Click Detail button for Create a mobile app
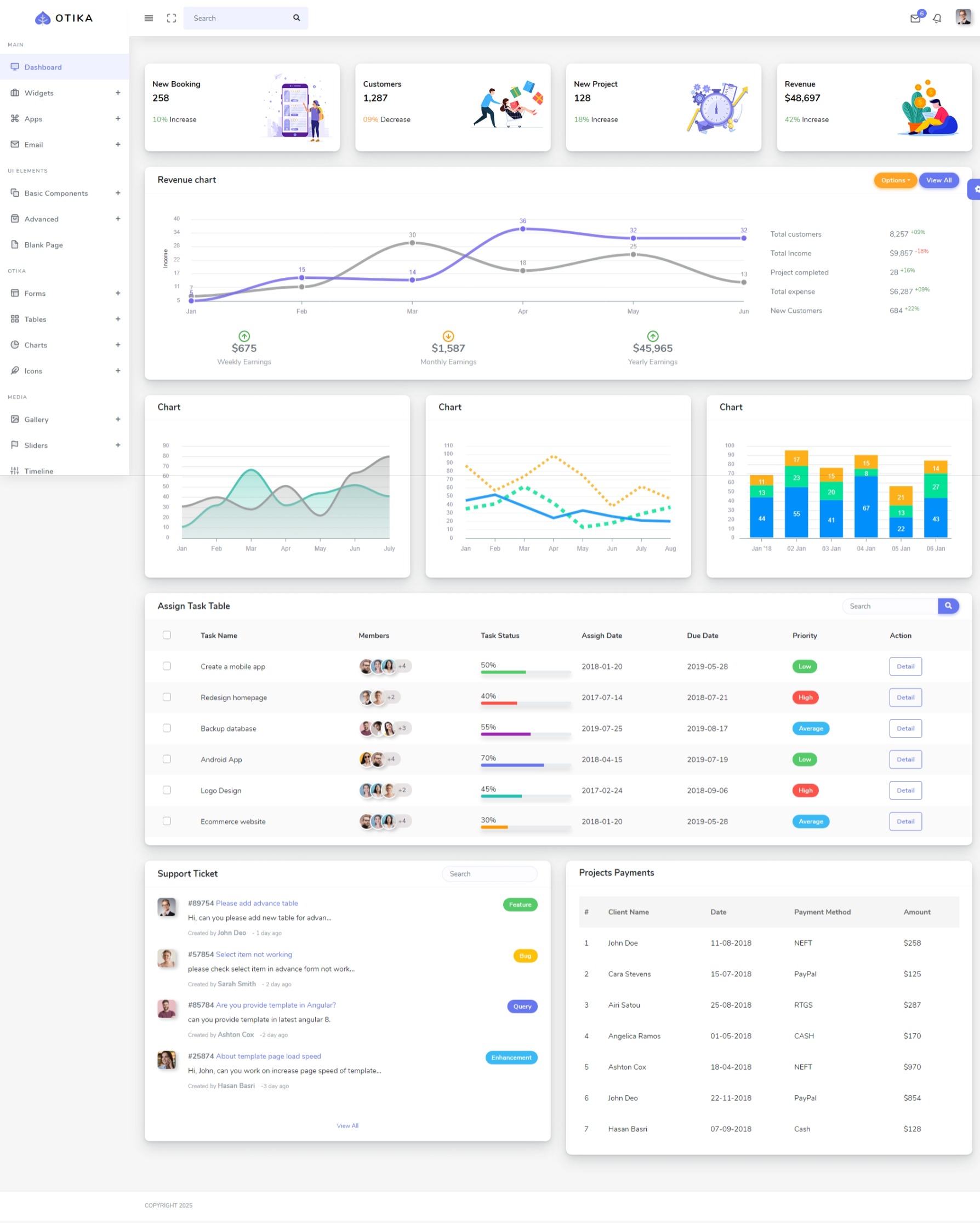 pyautogui.click(x=905, y=666)
